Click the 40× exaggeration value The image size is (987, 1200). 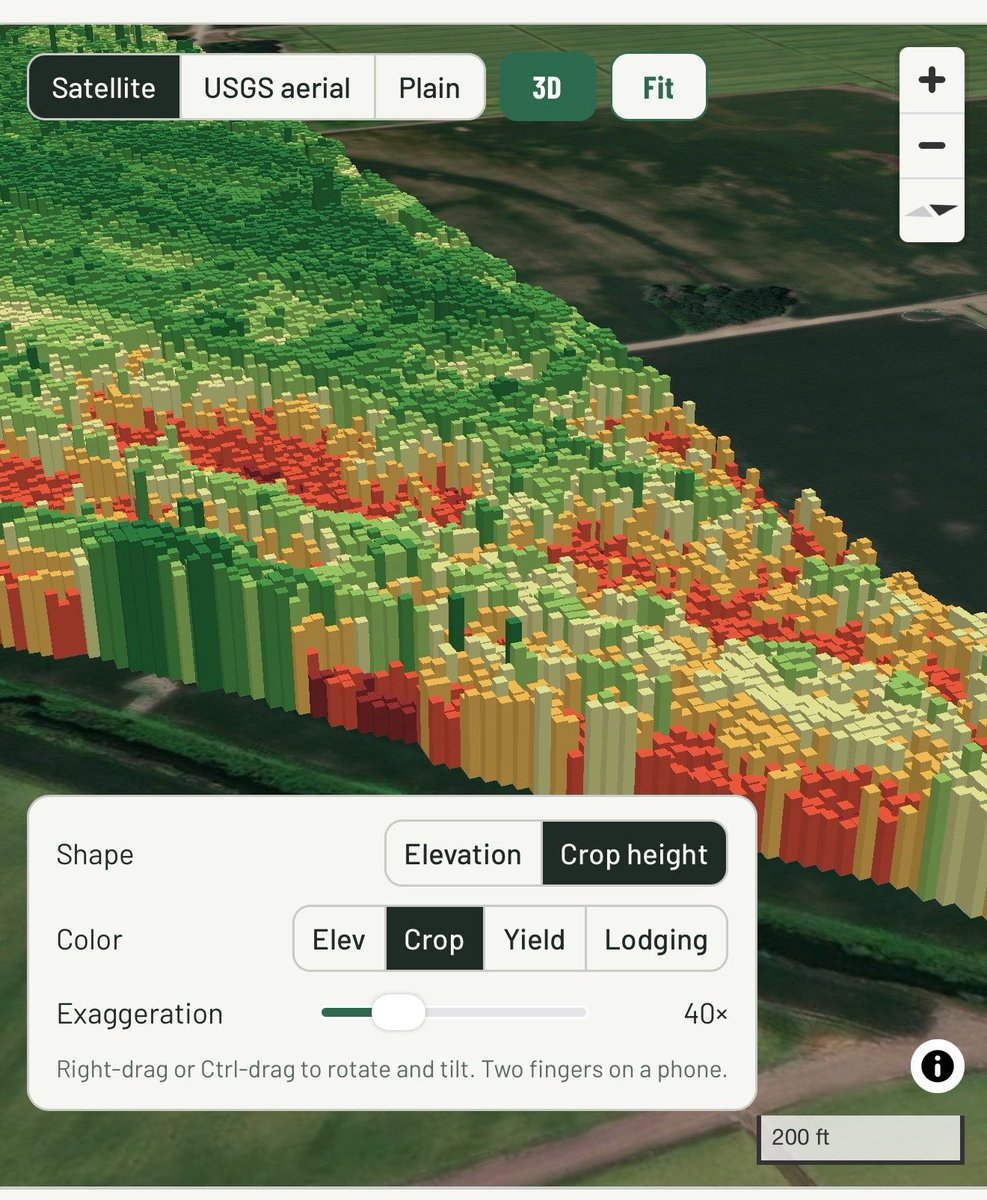click(705, 1013)
